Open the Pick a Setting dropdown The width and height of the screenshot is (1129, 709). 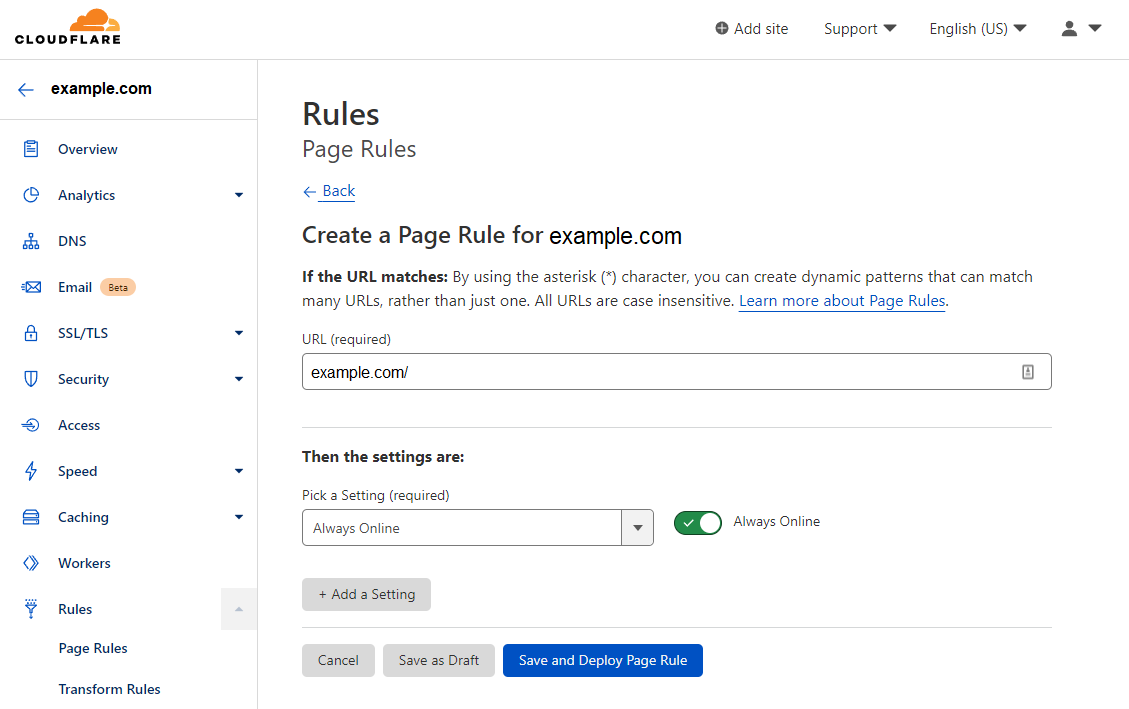tap(637, 527)
